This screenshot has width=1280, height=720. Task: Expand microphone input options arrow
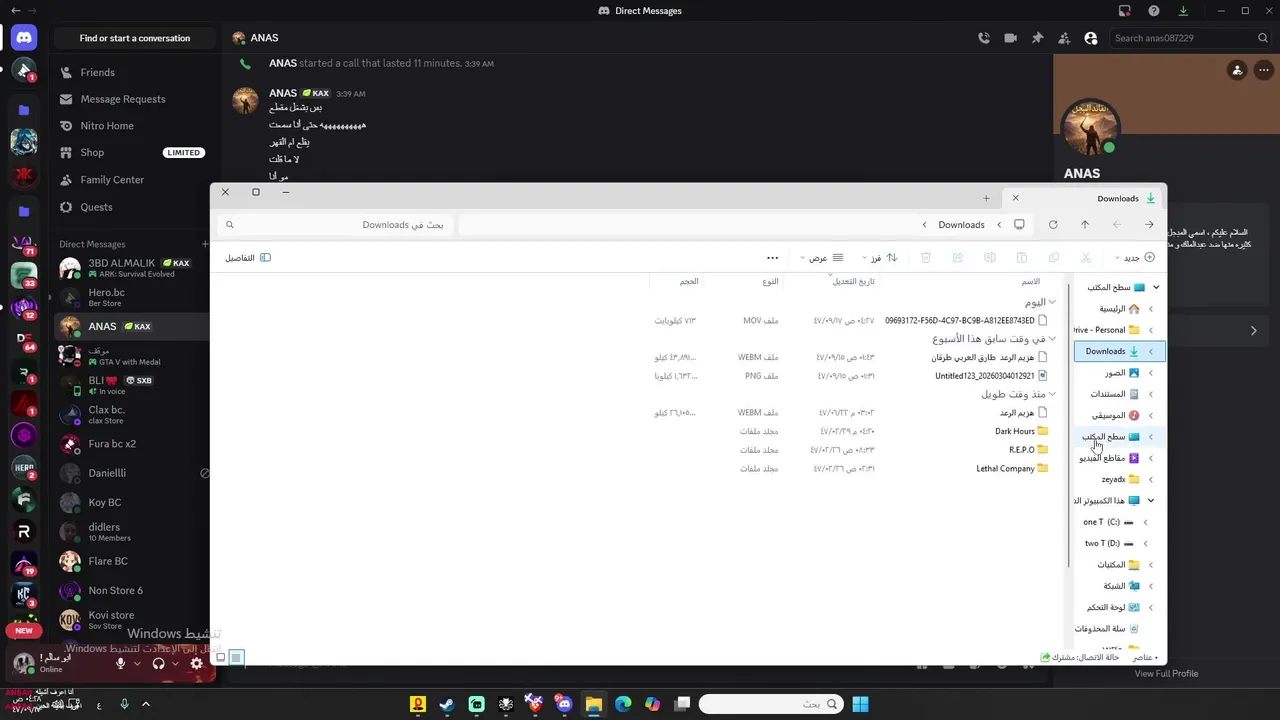137,663
